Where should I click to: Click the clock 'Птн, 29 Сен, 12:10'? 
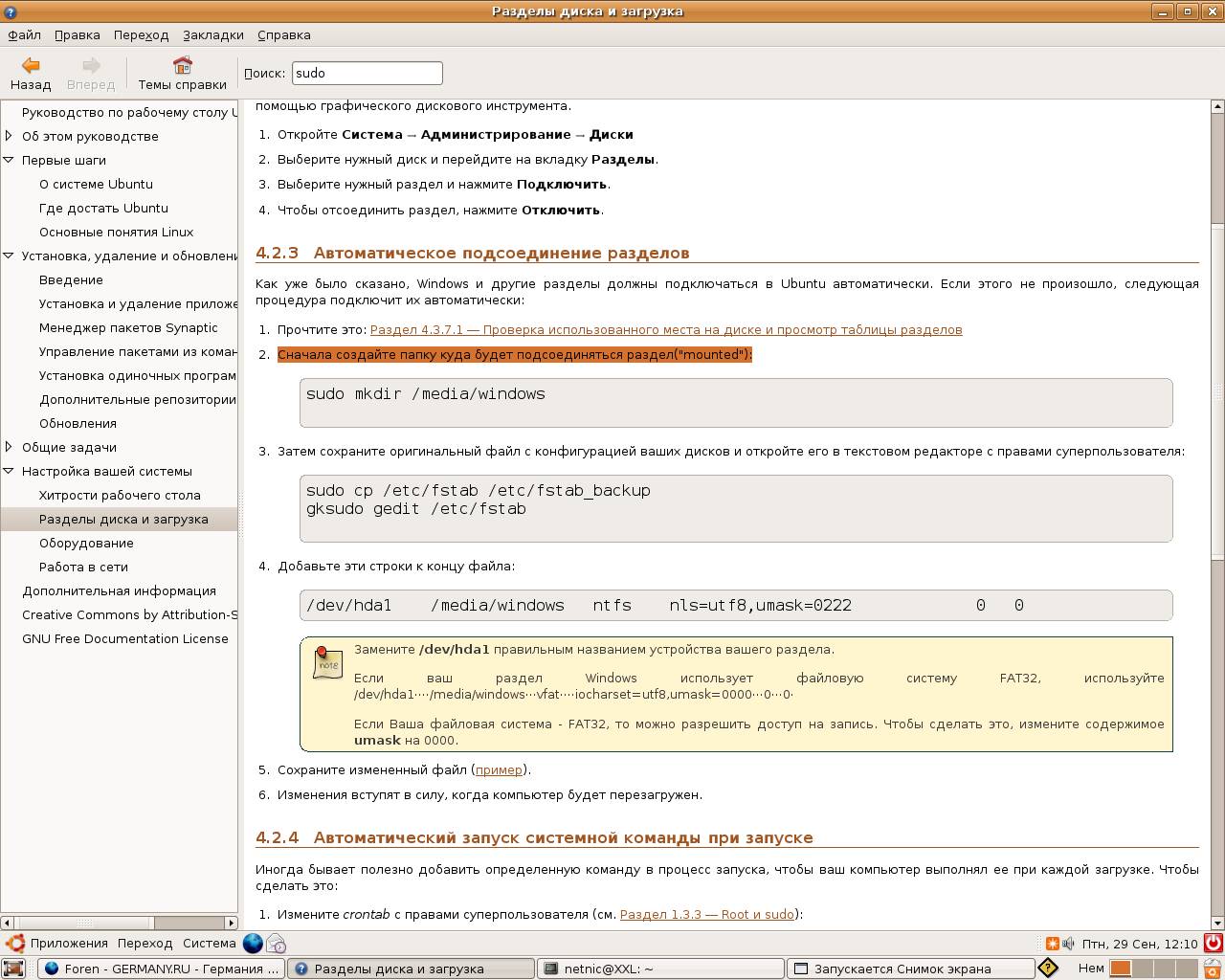pos(1140,943)
